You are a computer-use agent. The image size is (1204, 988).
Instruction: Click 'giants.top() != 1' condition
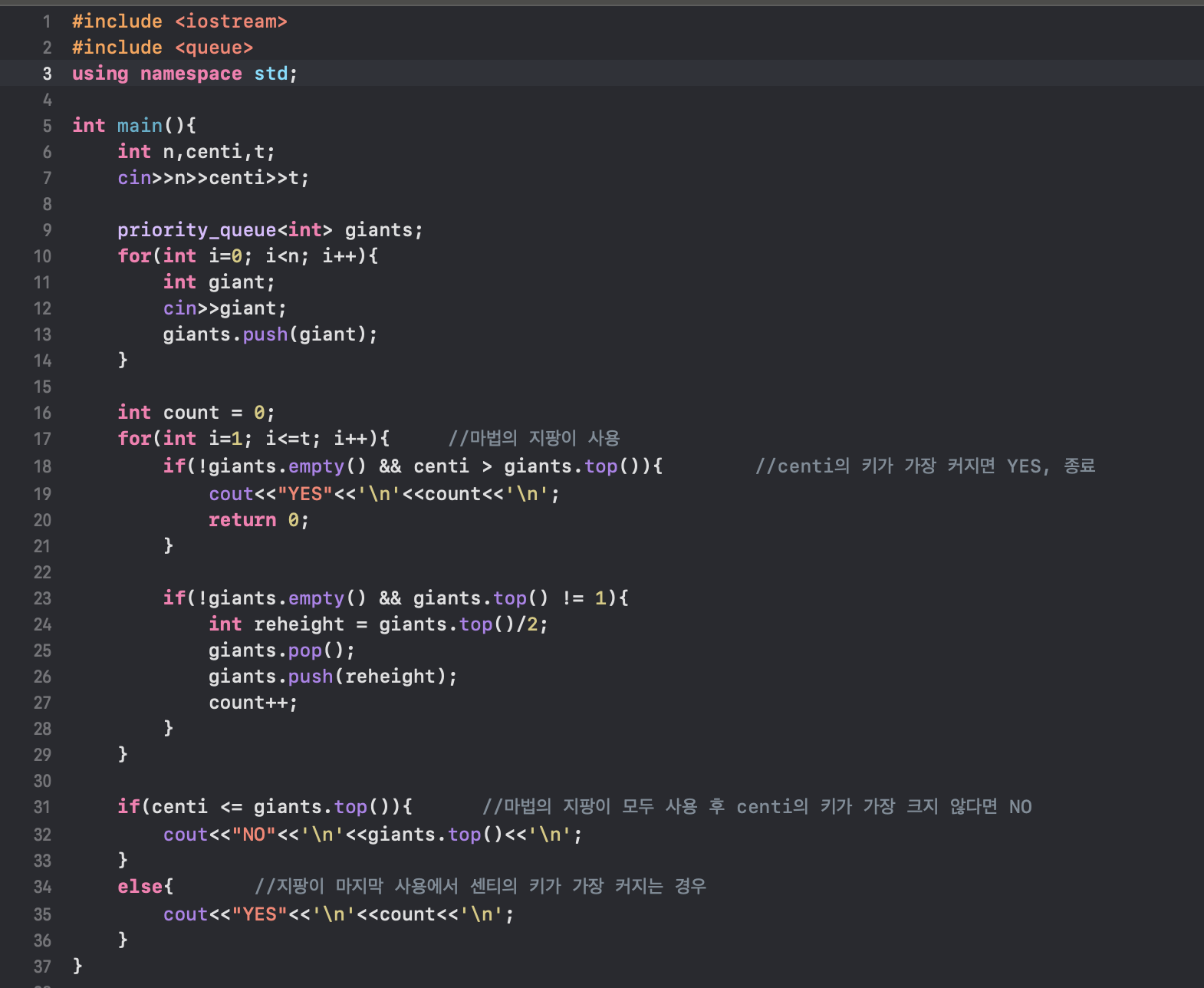pos(510,598)
